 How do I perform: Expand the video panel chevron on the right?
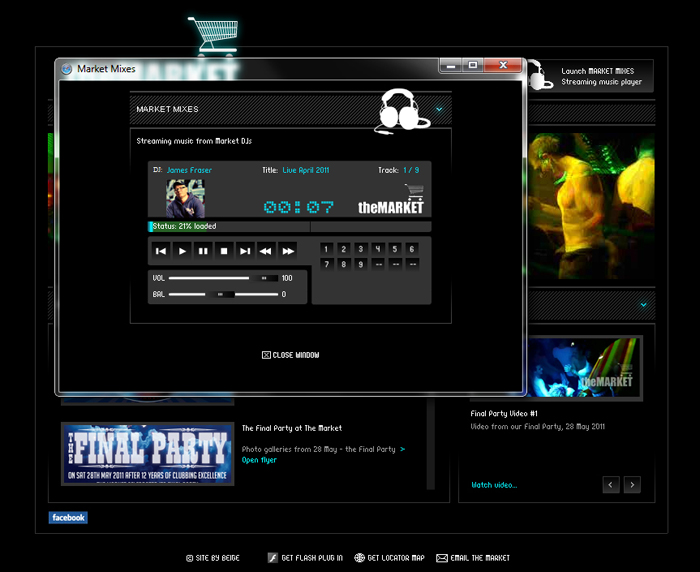(x=643, y=305)
